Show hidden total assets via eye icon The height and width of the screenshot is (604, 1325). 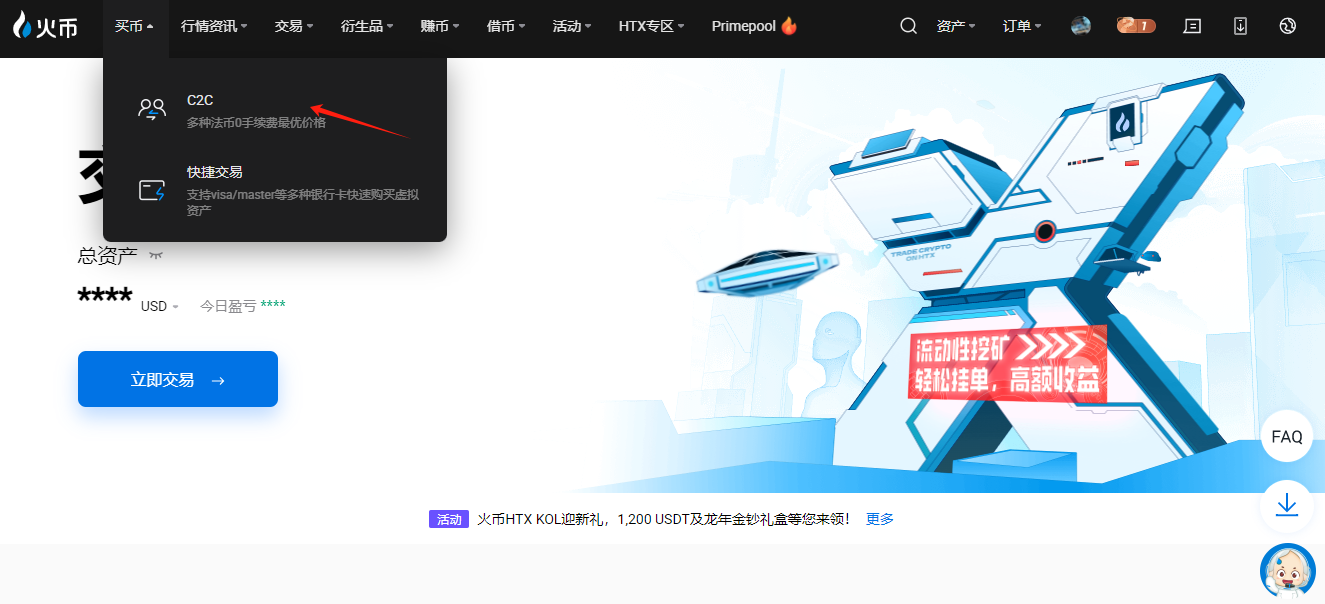coord(156,256)
